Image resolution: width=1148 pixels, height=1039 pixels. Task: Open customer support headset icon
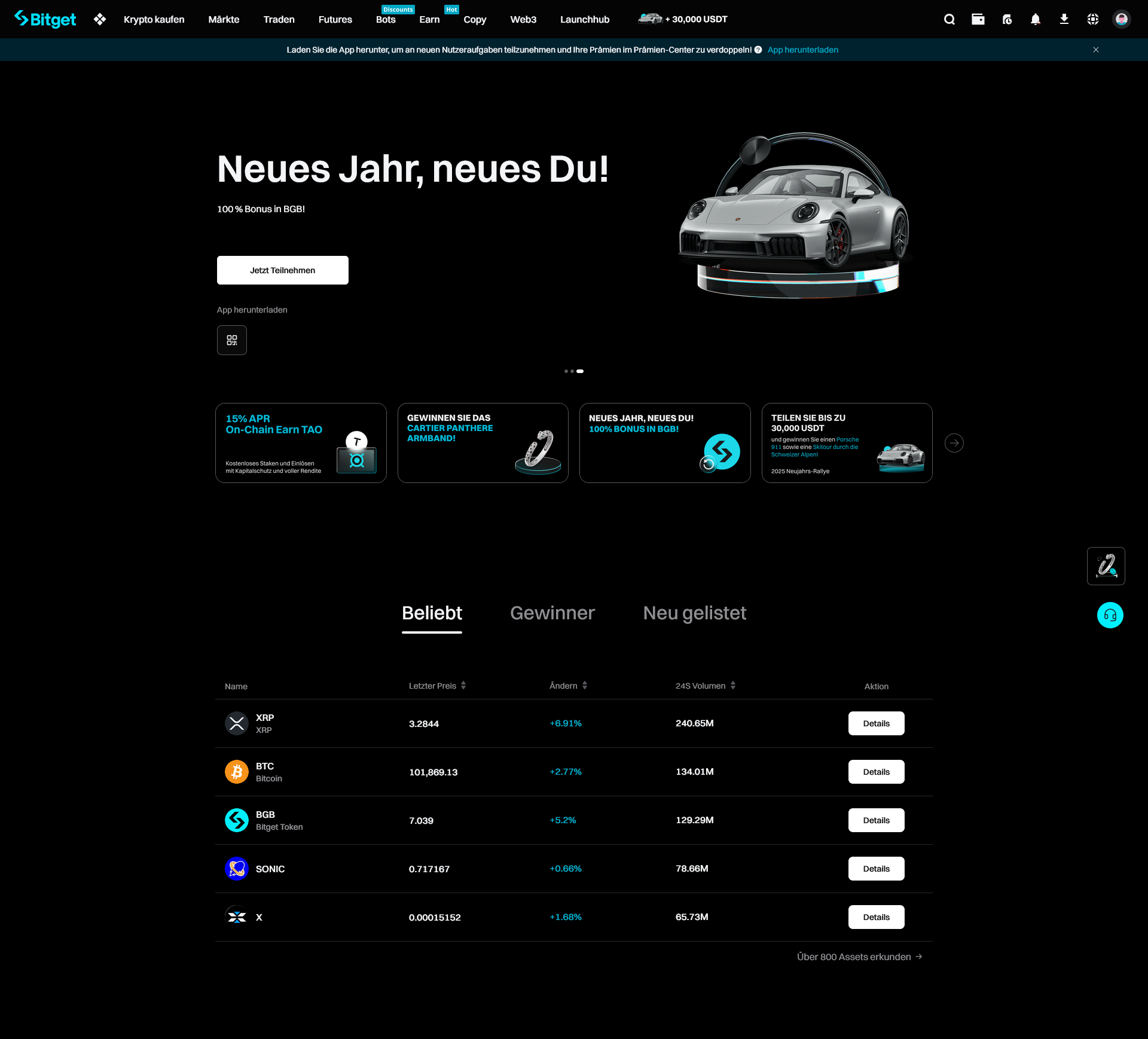[1110, 615]
